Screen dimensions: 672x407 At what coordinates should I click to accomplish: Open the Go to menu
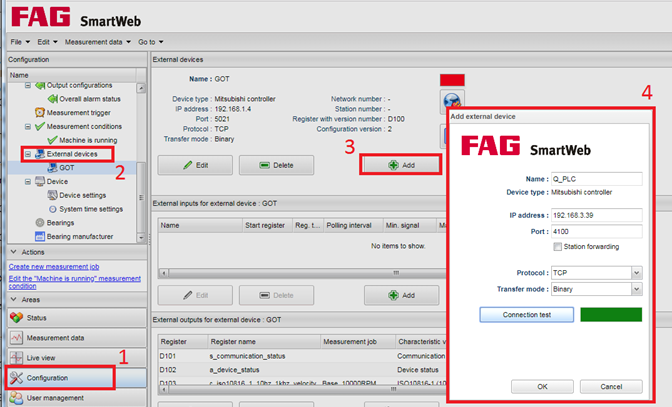point(150,42)
